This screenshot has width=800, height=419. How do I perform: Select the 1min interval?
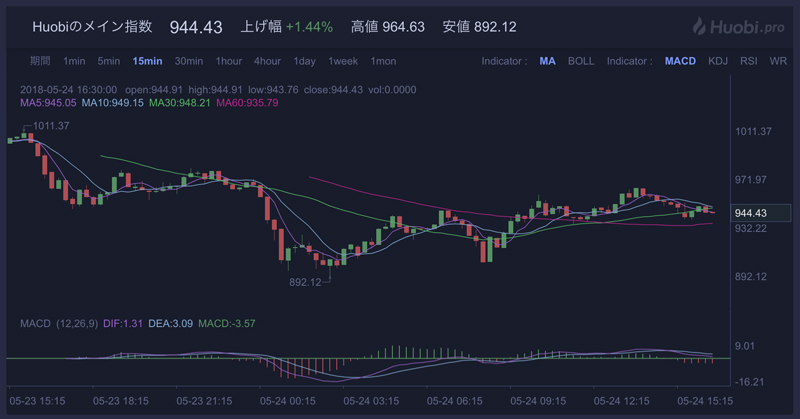74,61
